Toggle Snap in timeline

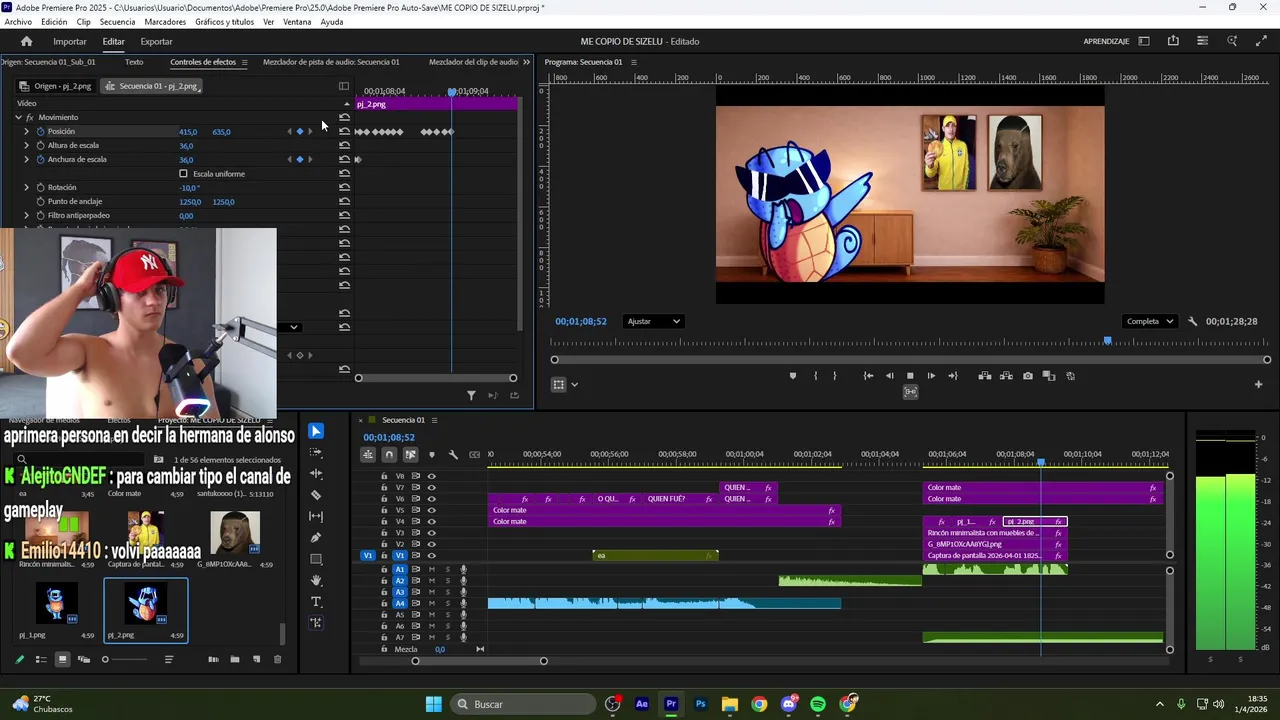389,455
